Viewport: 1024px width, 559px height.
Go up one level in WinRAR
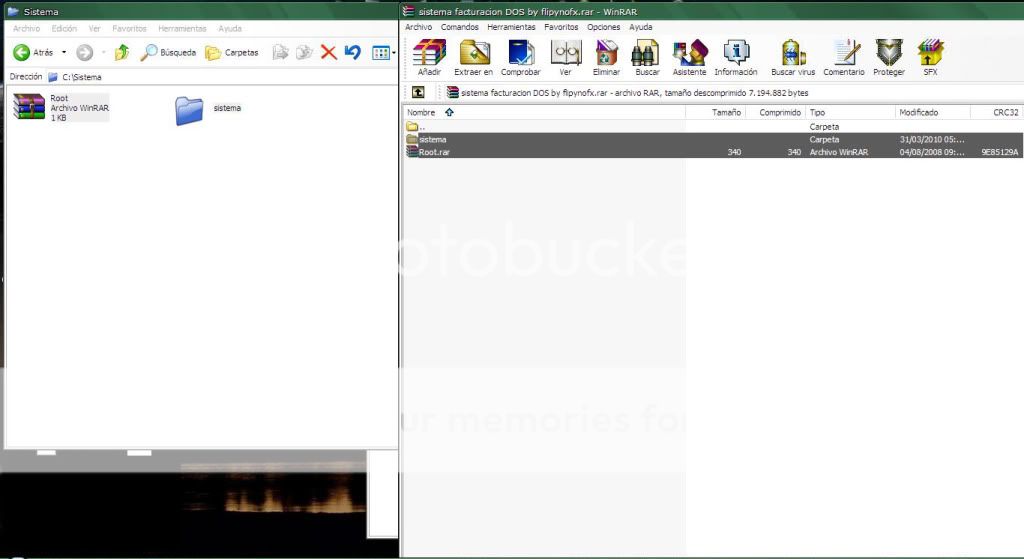point(418,93)
